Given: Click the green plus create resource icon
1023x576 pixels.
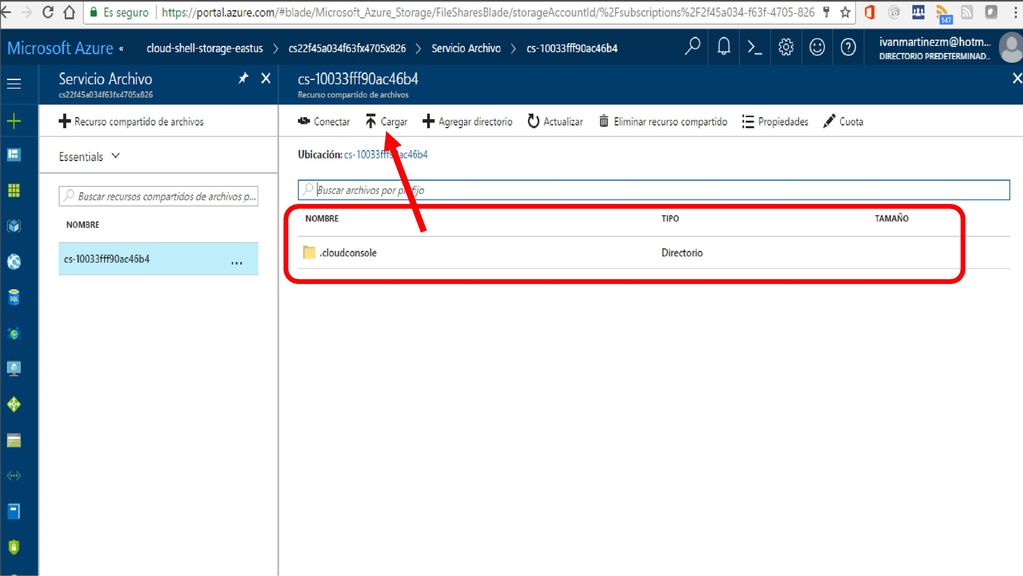Looking at the screenshot, I should [x=14, y=121].
